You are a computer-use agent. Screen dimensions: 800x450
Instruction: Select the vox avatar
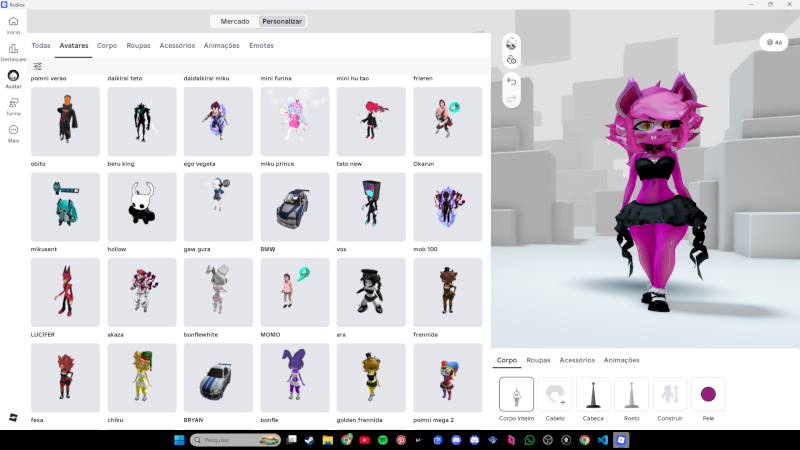[x=371, y=207]
